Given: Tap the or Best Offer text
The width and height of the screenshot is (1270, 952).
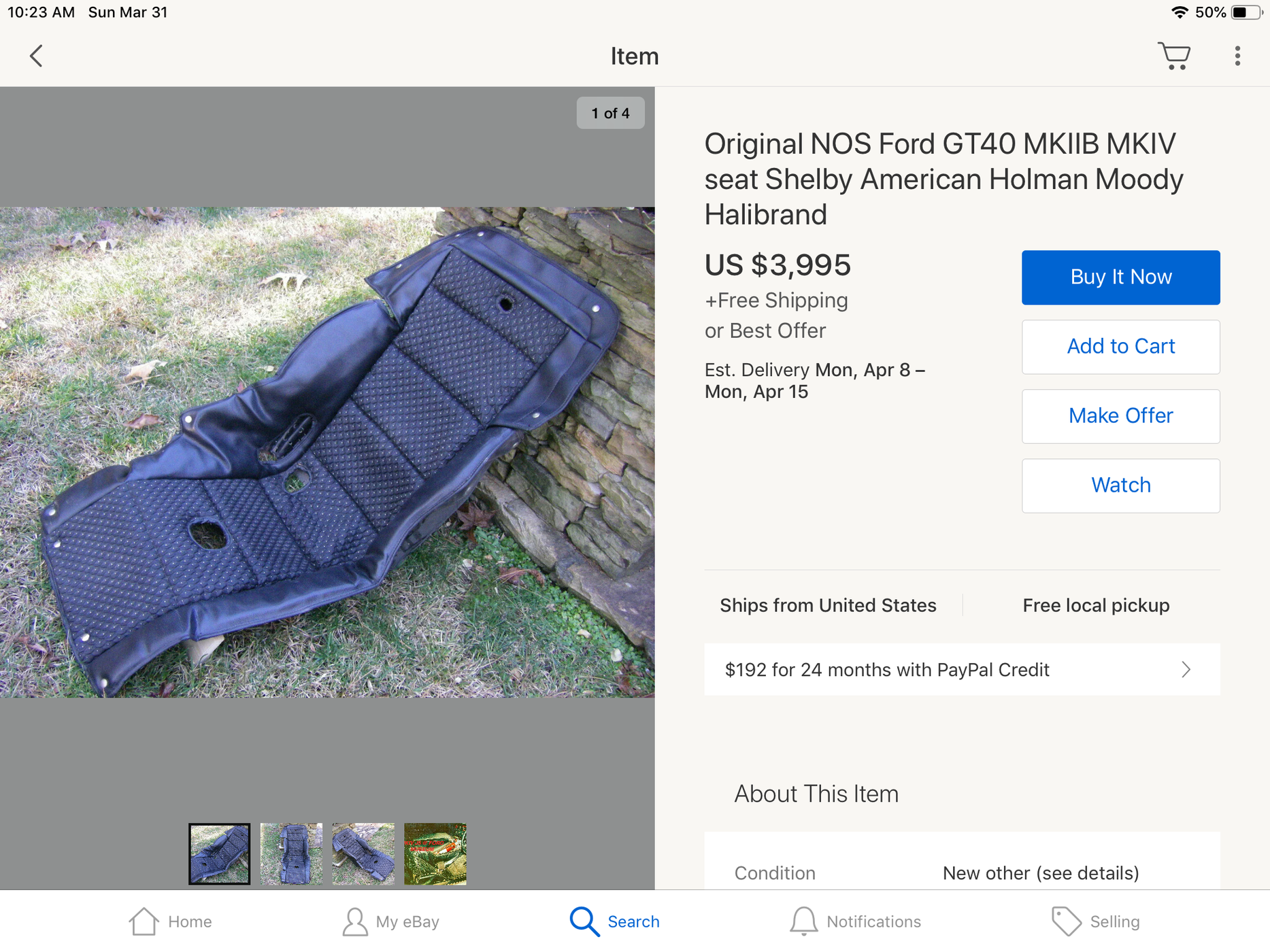Looking at the screenshot, I should pos(765,330).
